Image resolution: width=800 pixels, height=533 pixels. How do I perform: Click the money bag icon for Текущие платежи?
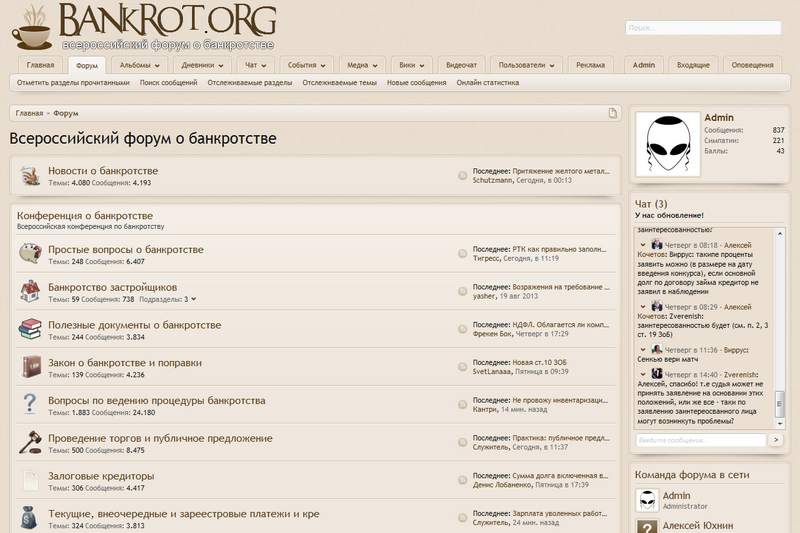click(x=30, y=518)
